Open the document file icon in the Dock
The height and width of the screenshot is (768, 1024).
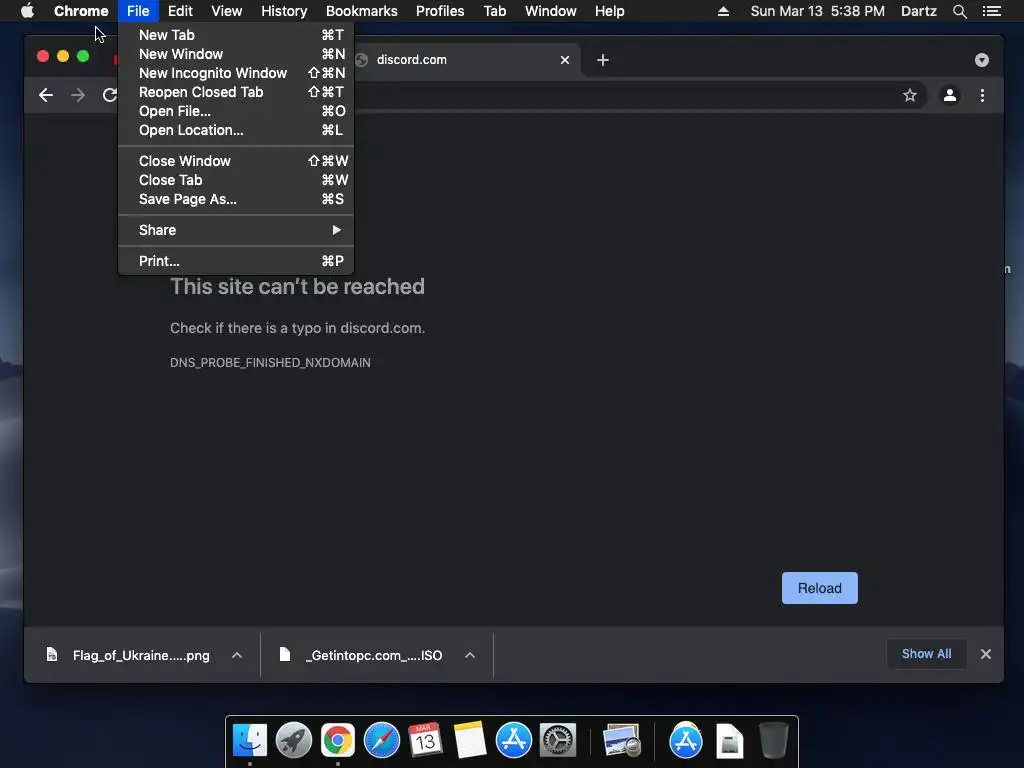pos(729,741)
